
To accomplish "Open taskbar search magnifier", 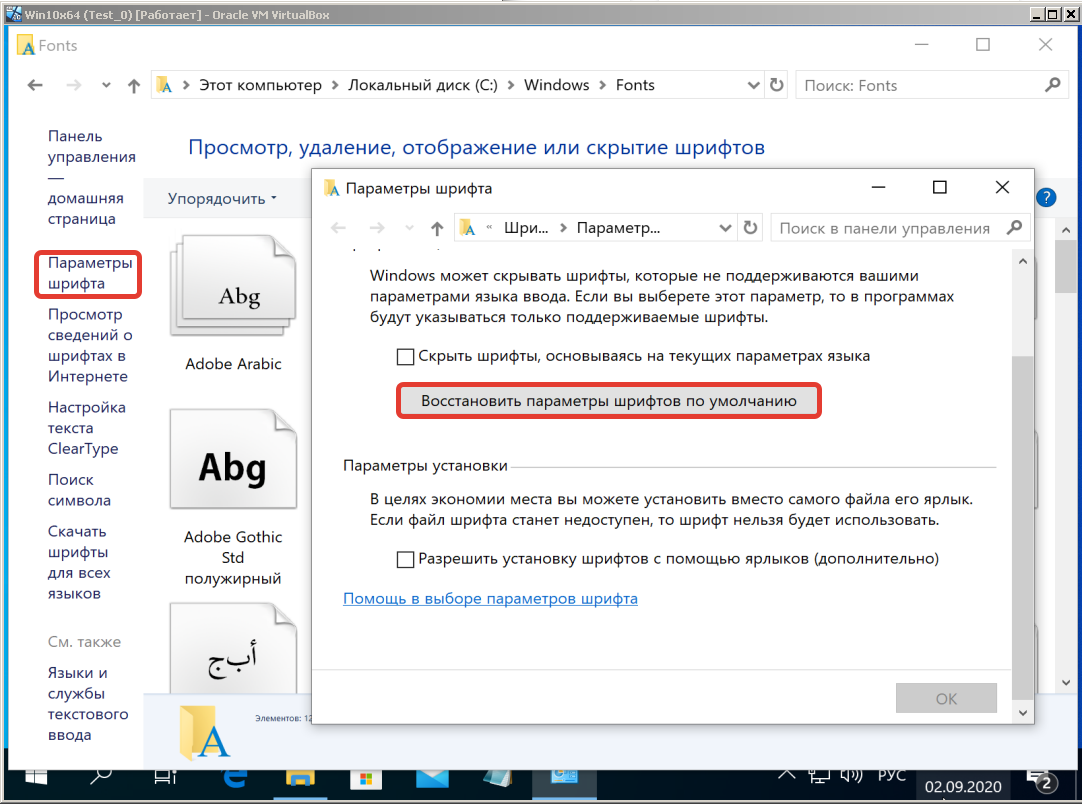I will coord(100,777).
